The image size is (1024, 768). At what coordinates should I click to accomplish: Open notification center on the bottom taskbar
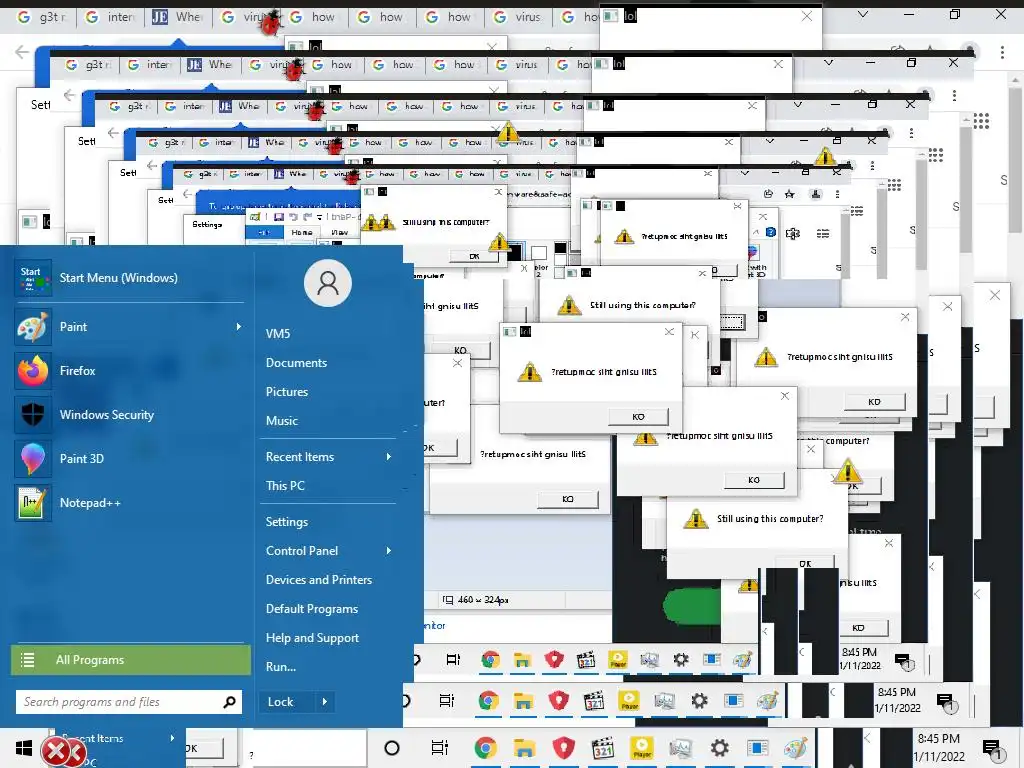993,748
